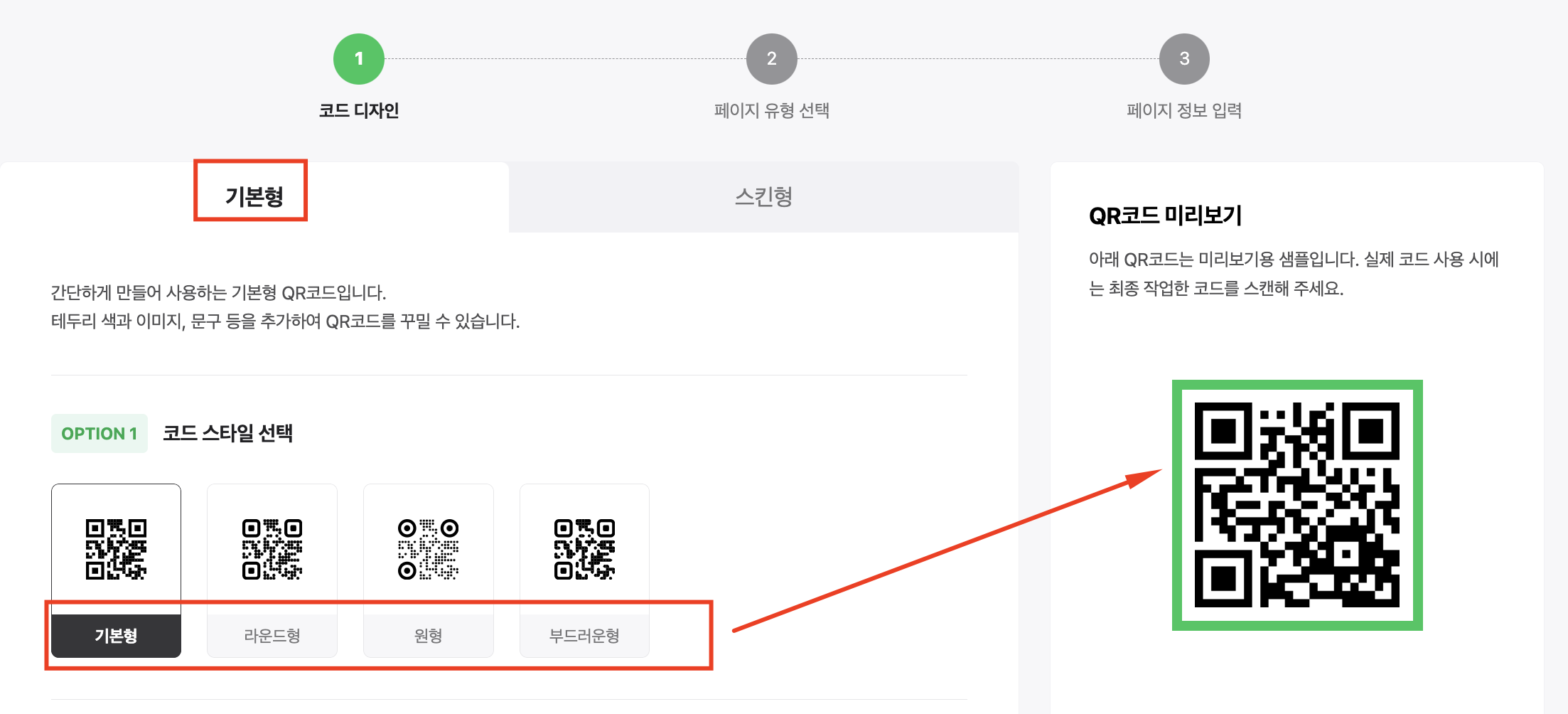Click step 1 코드 디자인 circle
Screen dimensions: 1568x714
tap(359, 59)
